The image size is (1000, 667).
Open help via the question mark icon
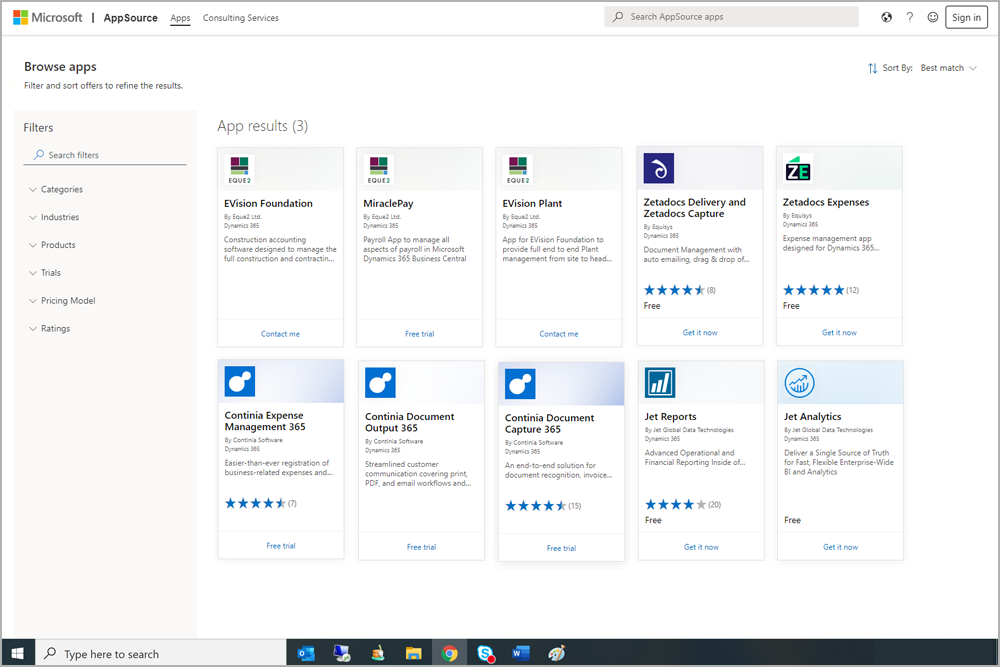coord(910,17)
